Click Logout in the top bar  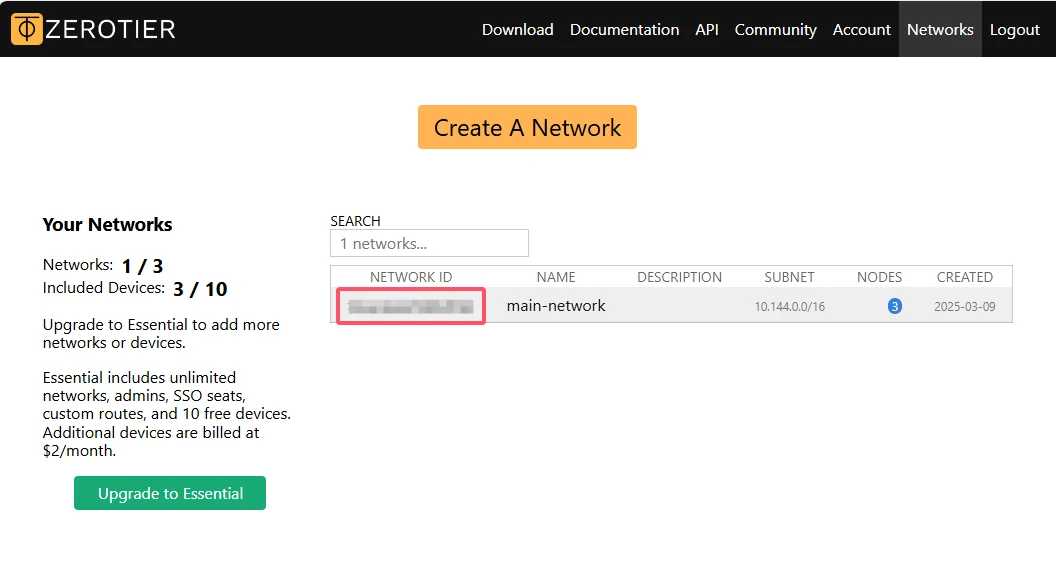tap(1015, 30)
